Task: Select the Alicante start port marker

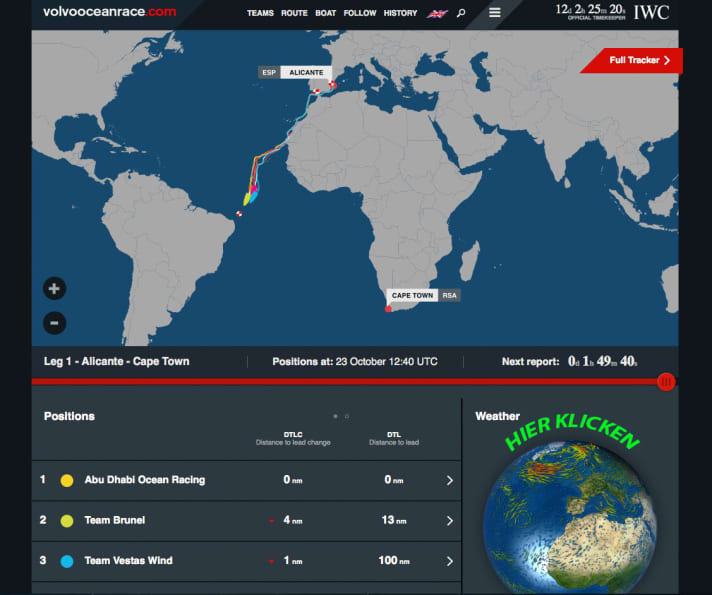Action: [332, 84]
